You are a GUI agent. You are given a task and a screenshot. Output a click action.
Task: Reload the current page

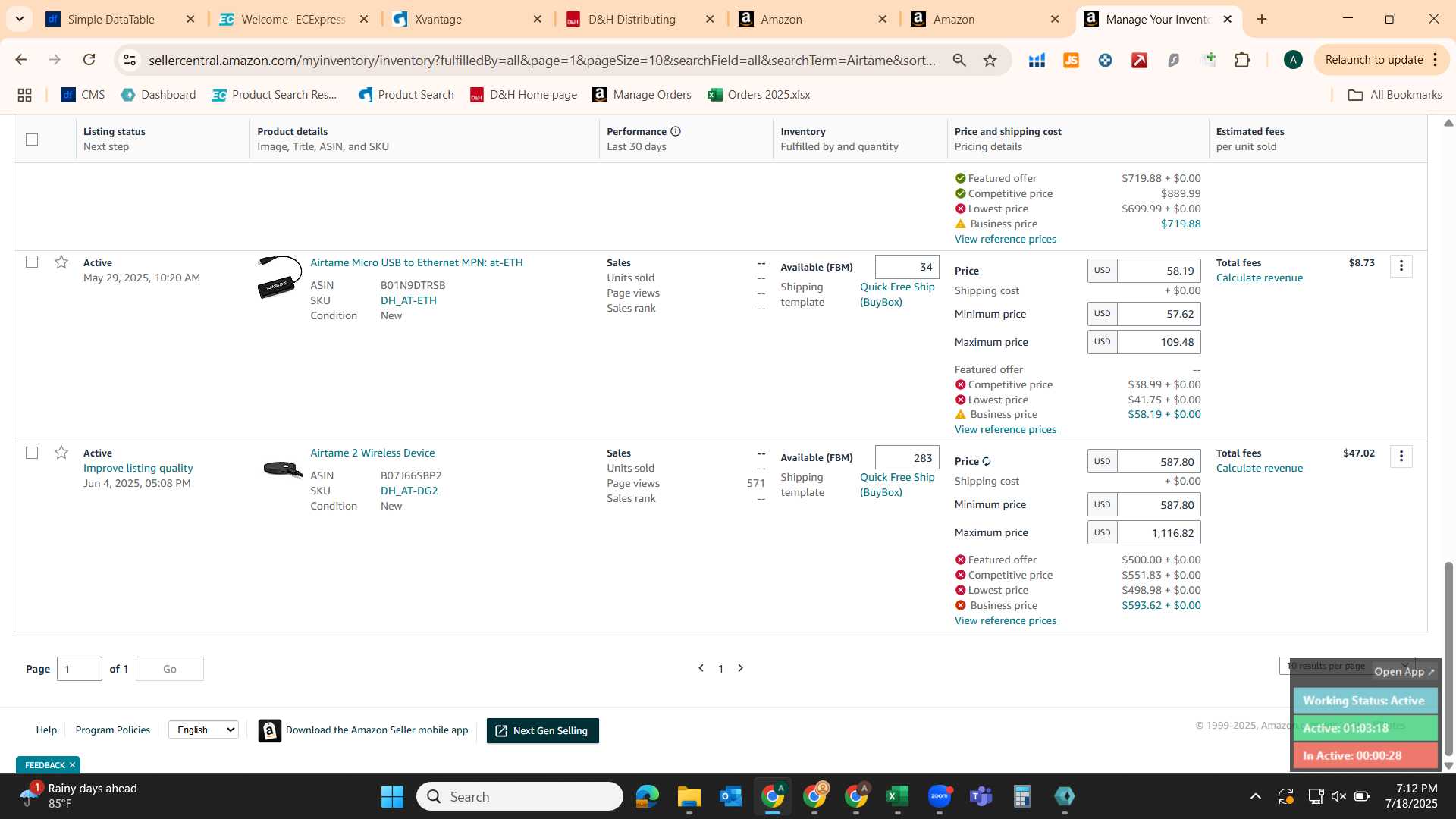pyautogui.click(x=89, y=60)
